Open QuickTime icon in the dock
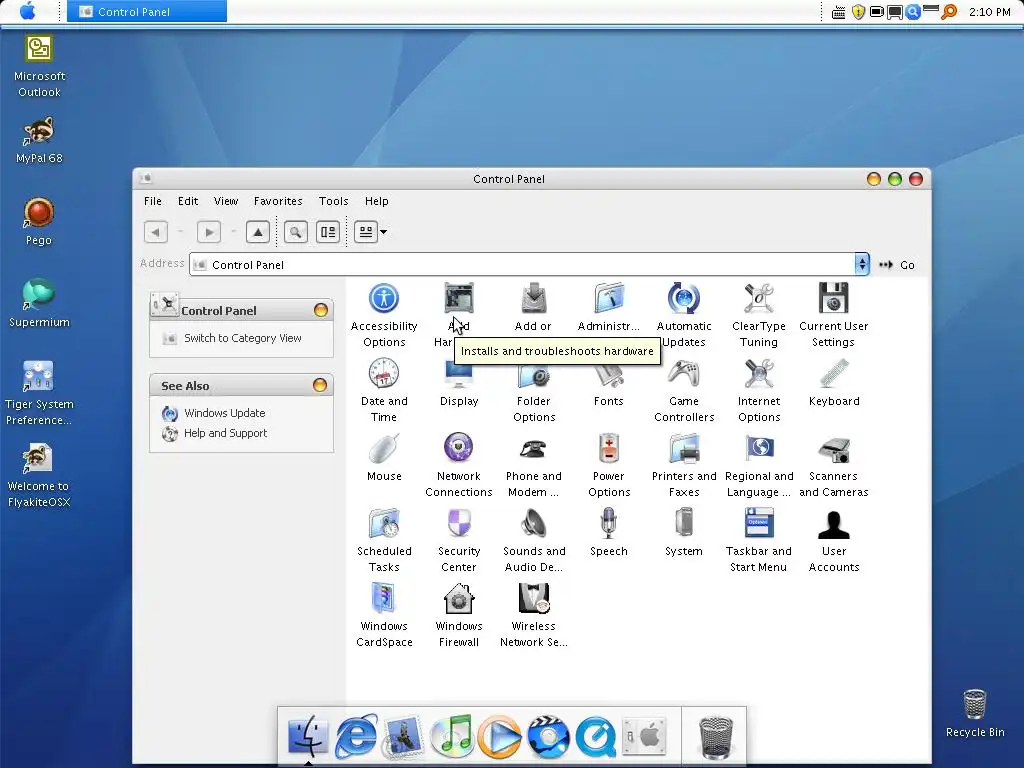The image size is (1024, 768). coord(596,737)
